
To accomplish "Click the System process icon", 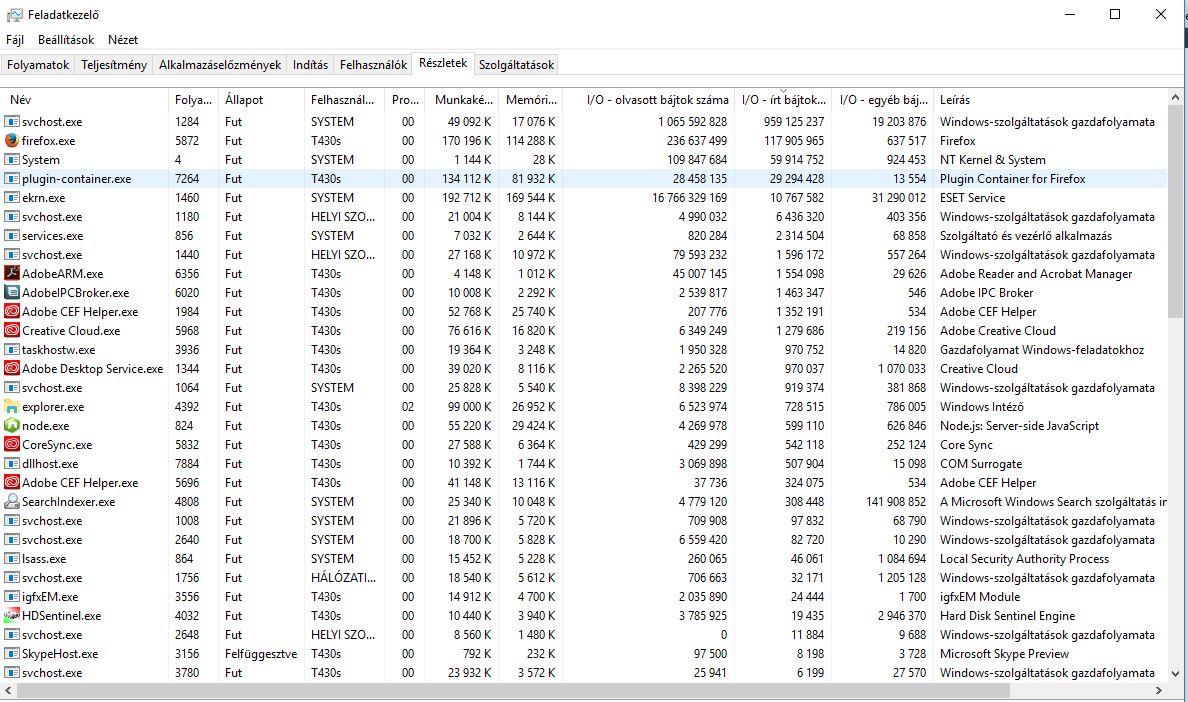I will click(x=11, y=160).
